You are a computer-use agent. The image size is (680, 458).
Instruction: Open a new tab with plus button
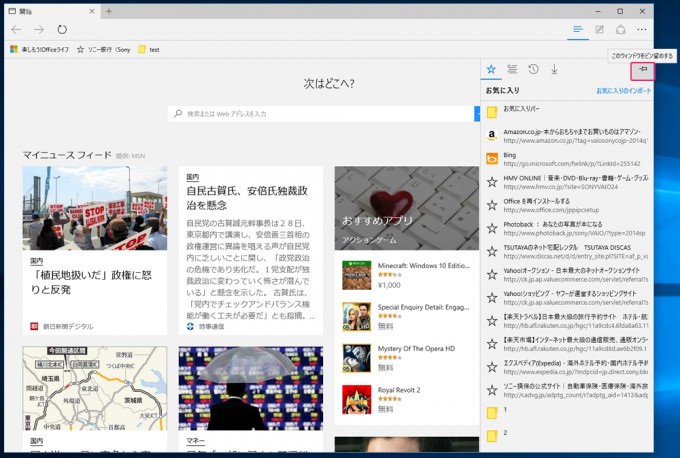point(109,11)
